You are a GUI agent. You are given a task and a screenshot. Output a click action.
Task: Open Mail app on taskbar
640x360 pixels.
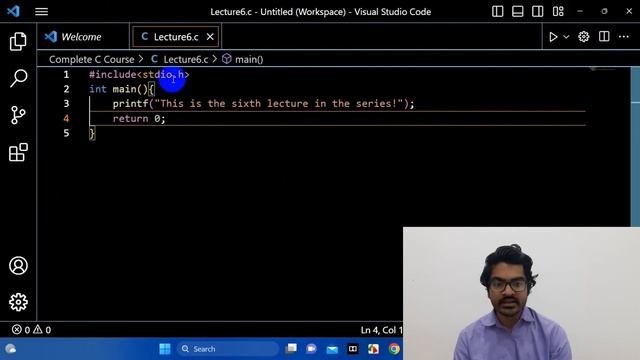coord(332,349)
